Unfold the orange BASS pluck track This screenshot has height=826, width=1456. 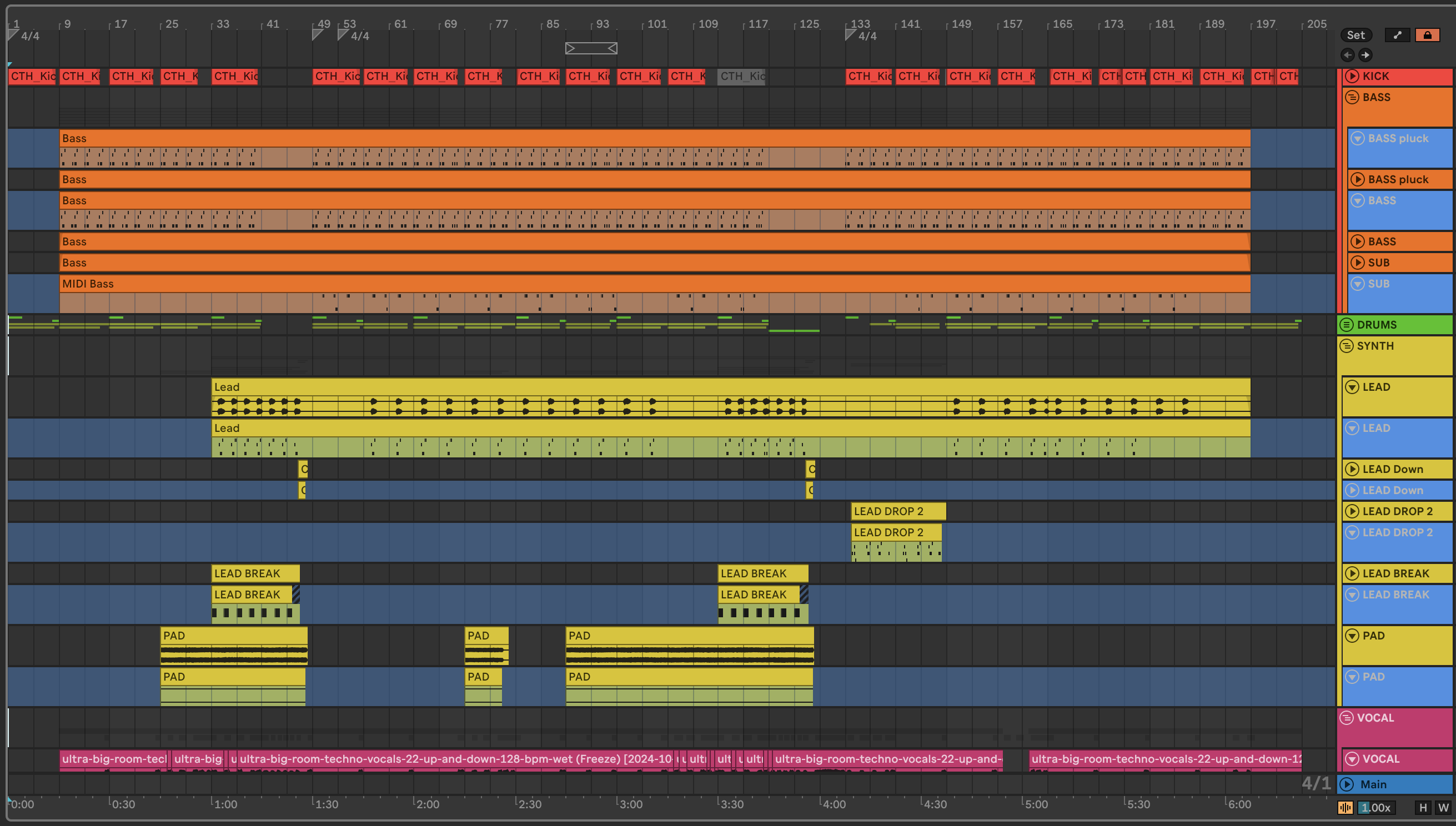click(1358, 179)
